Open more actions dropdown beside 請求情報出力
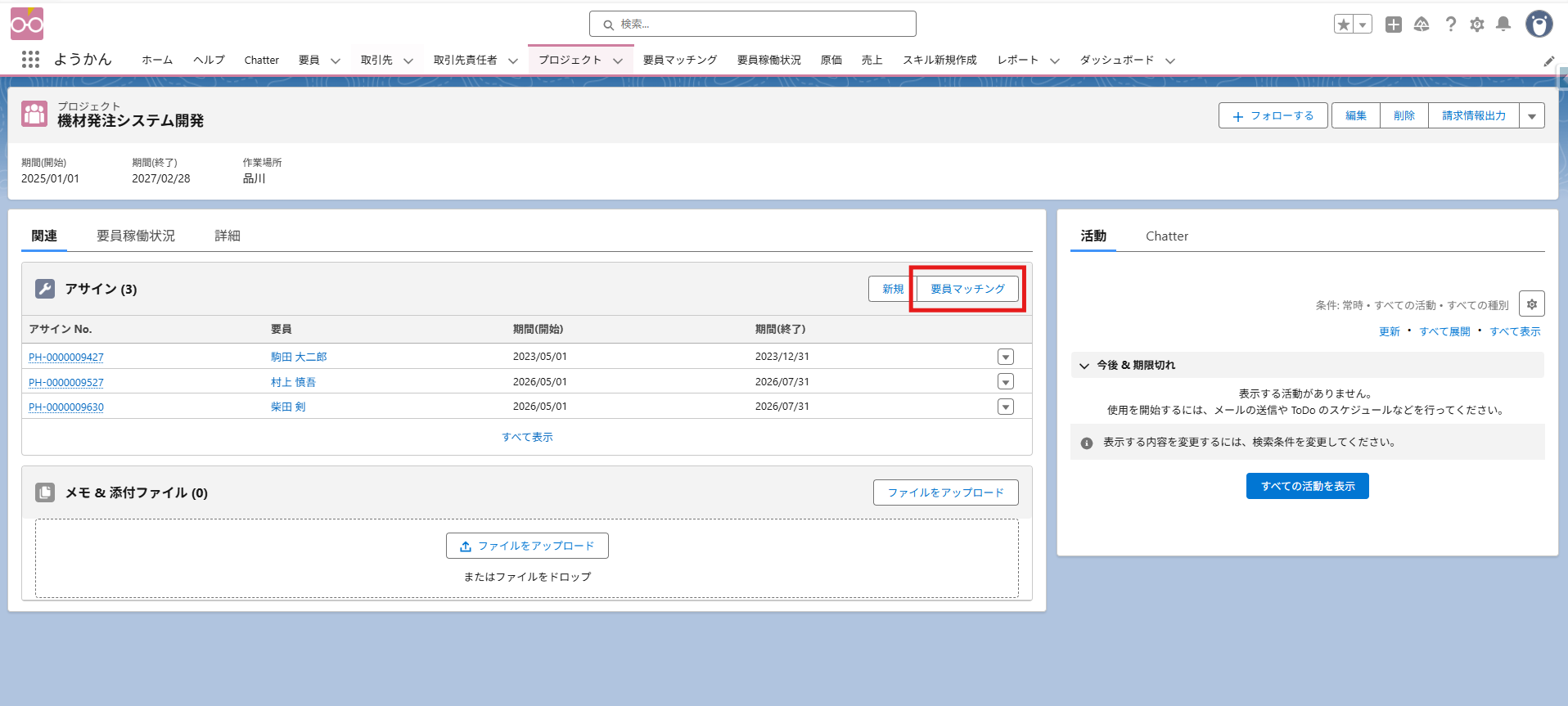Viewport: 1568px width, 706px height. [1532, 116]
